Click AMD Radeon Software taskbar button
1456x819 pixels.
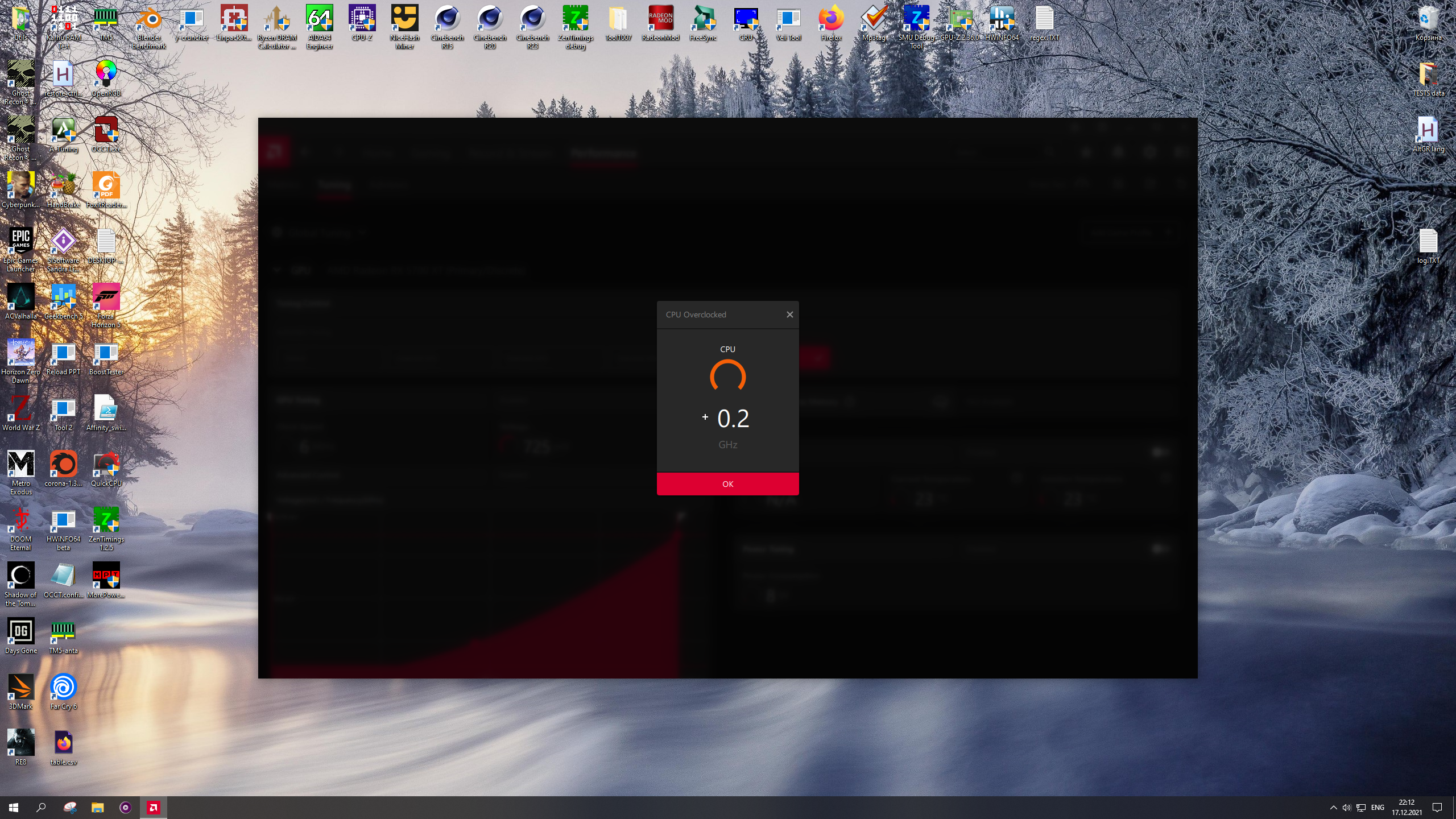(x=153, y=808)
